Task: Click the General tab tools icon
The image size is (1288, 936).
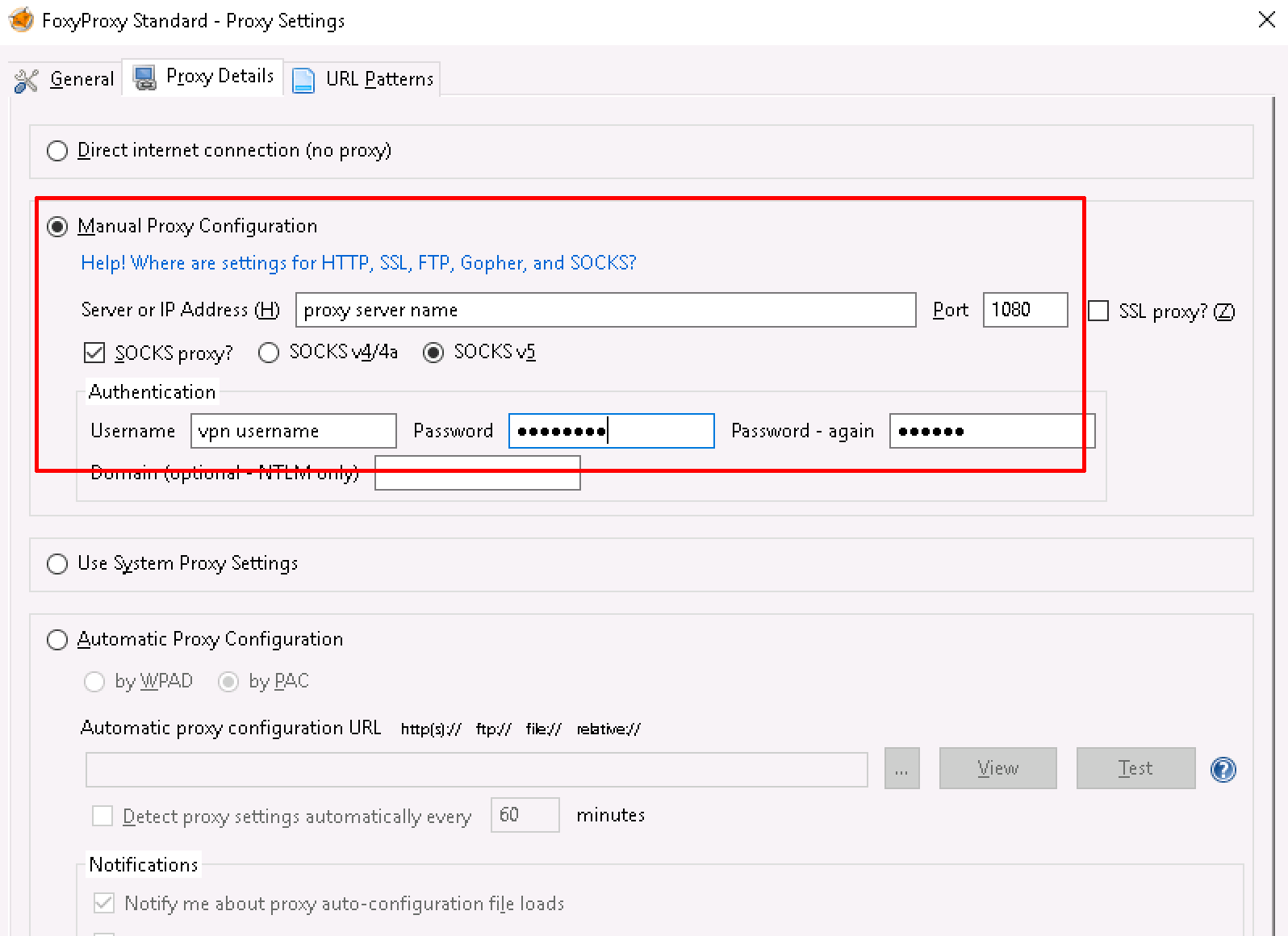Action: point(27,80)
